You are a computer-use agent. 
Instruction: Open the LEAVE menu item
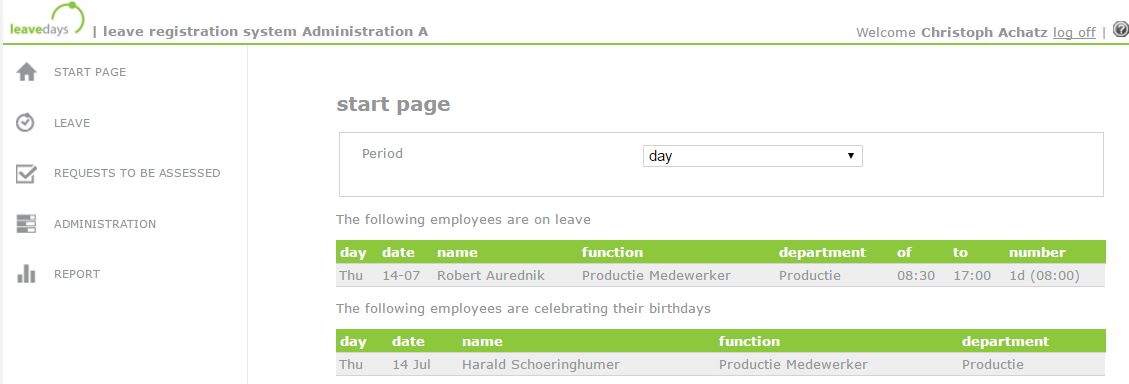click(72, 123)
